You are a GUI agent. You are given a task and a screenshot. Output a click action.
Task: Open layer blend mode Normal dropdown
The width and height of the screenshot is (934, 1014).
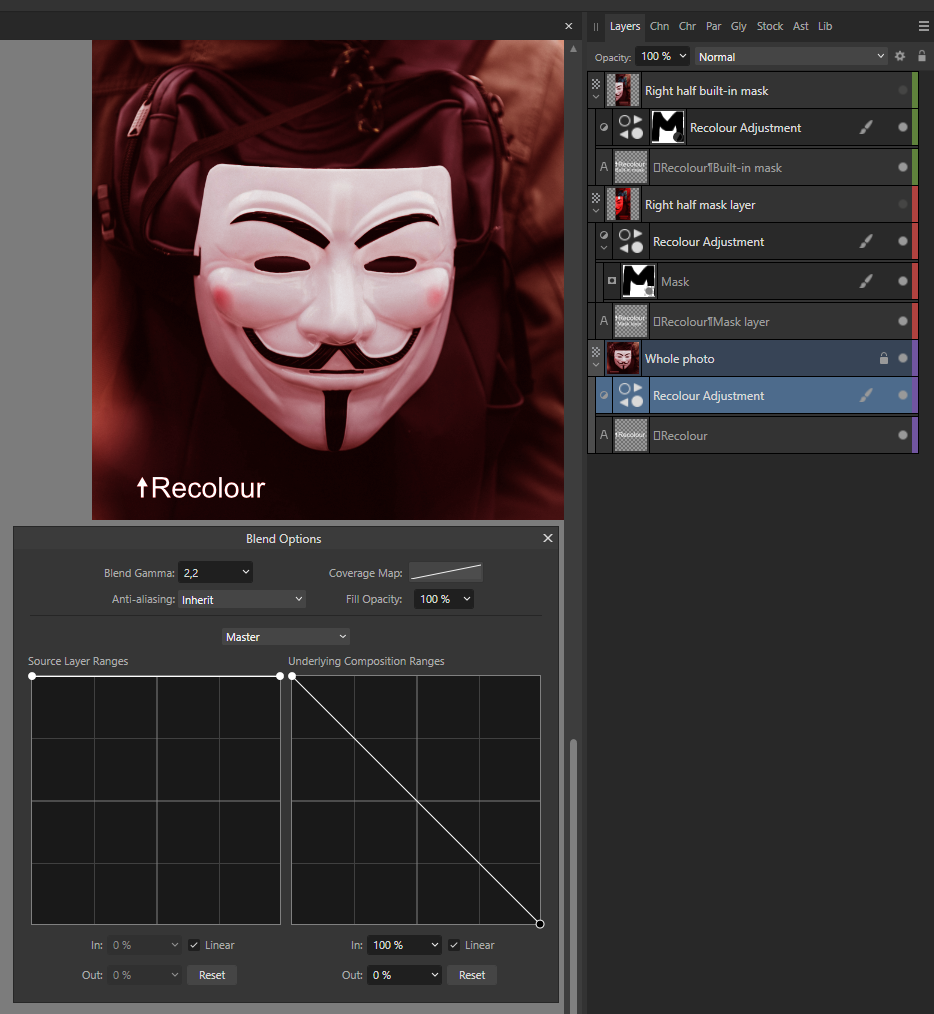point(792,56)
